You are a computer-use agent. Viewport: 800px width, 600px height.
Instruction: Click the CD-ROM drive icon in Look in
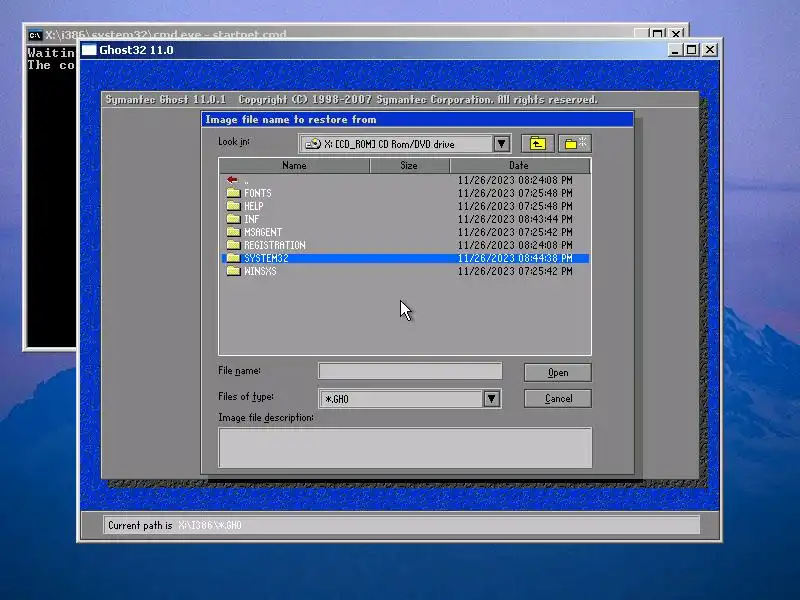313,144
